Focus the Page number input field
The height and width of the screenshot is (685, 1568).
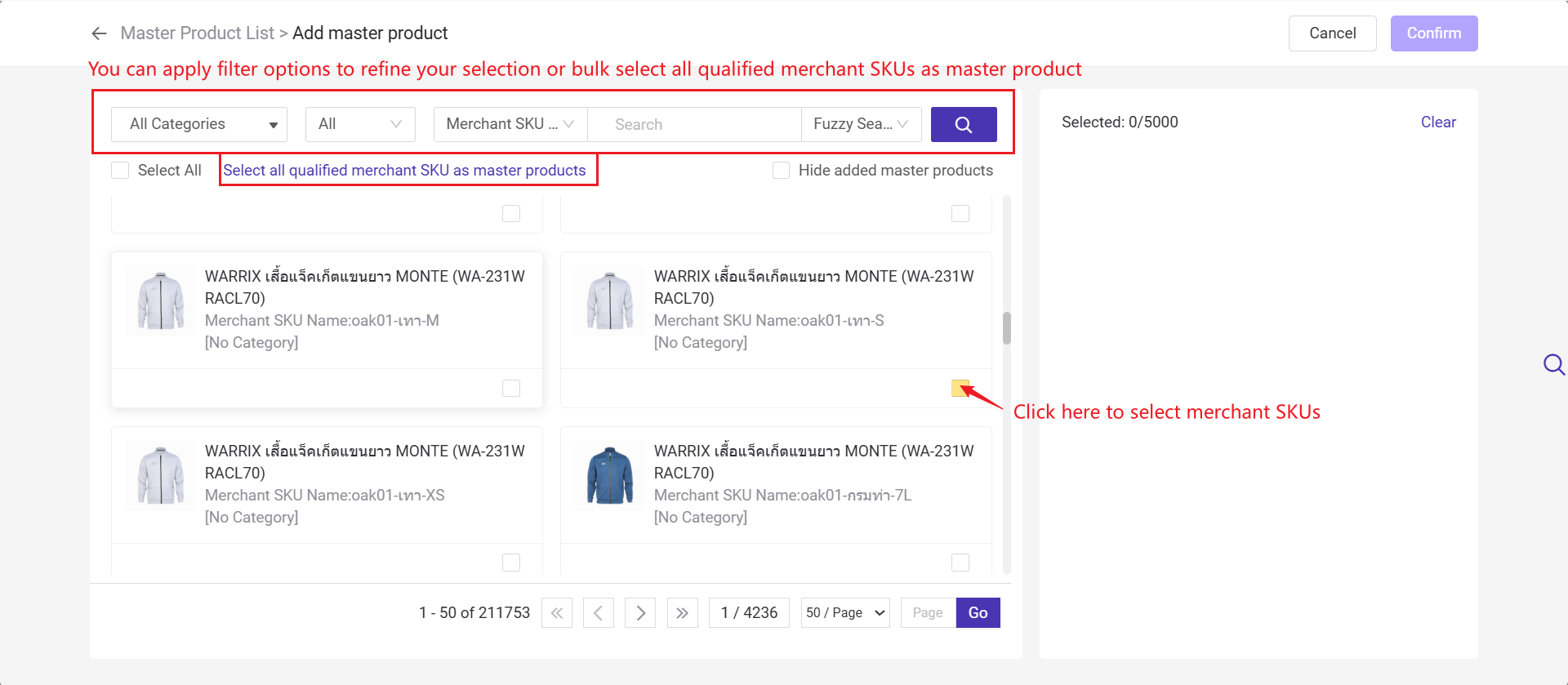click(x=929, y=612)
